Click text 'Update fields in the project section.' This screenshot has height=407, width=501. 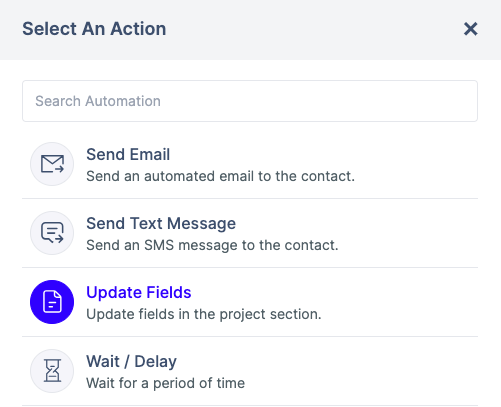click(204, 314)
